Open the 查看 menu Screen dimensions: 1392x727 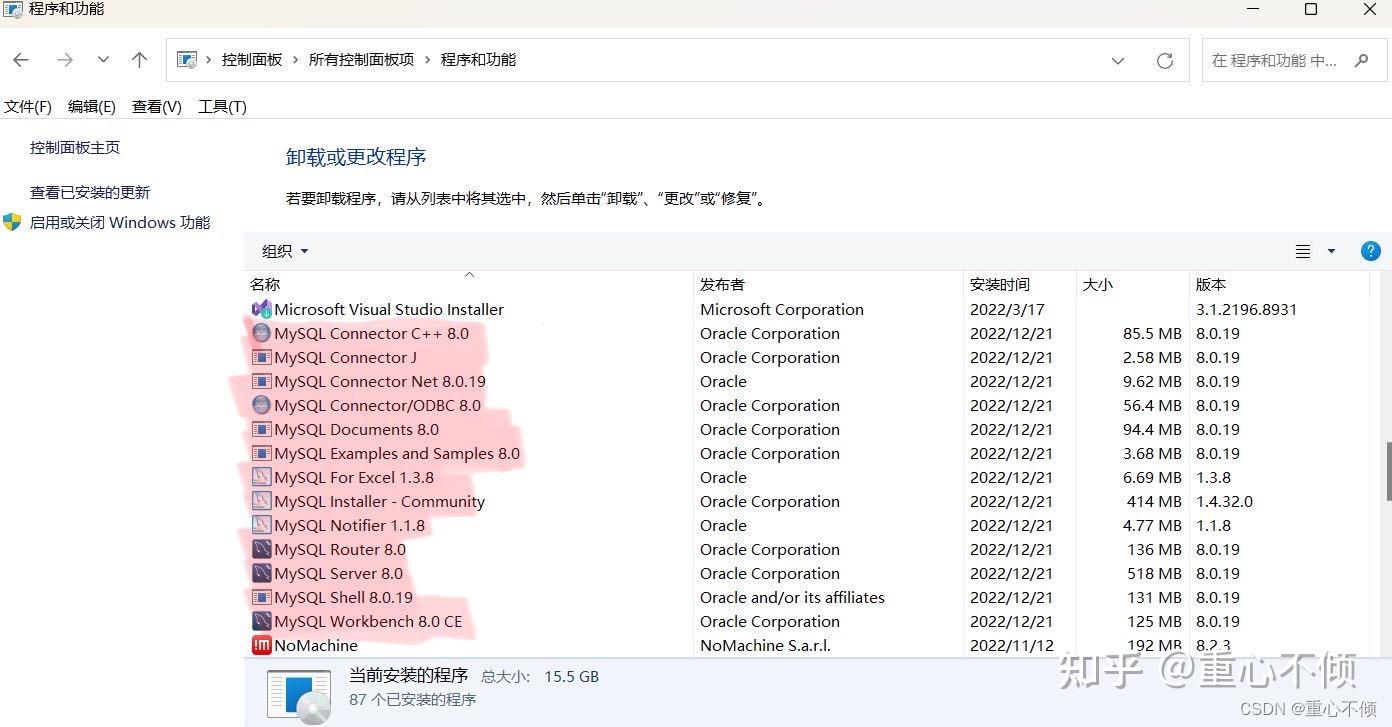[x=156, y=106]
